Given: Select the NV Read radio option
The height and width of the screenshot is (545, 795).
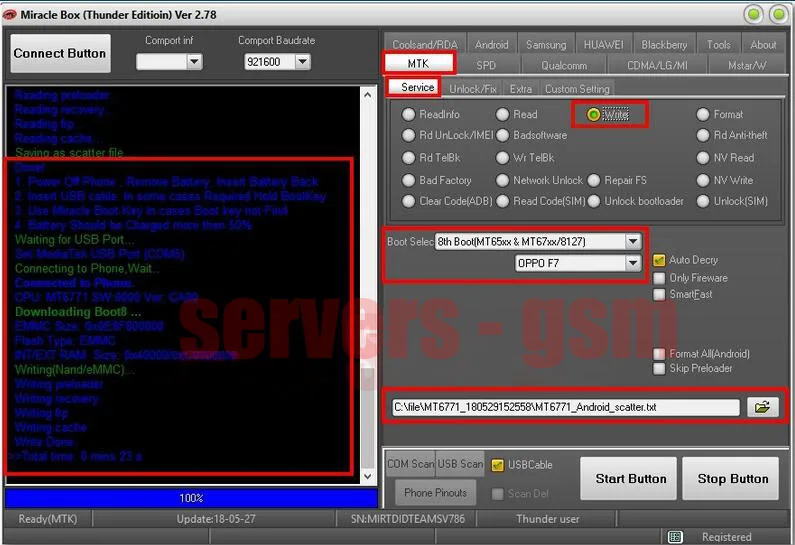Looking at the screenshot, I should pyautogui.click(x=703, y=158).
